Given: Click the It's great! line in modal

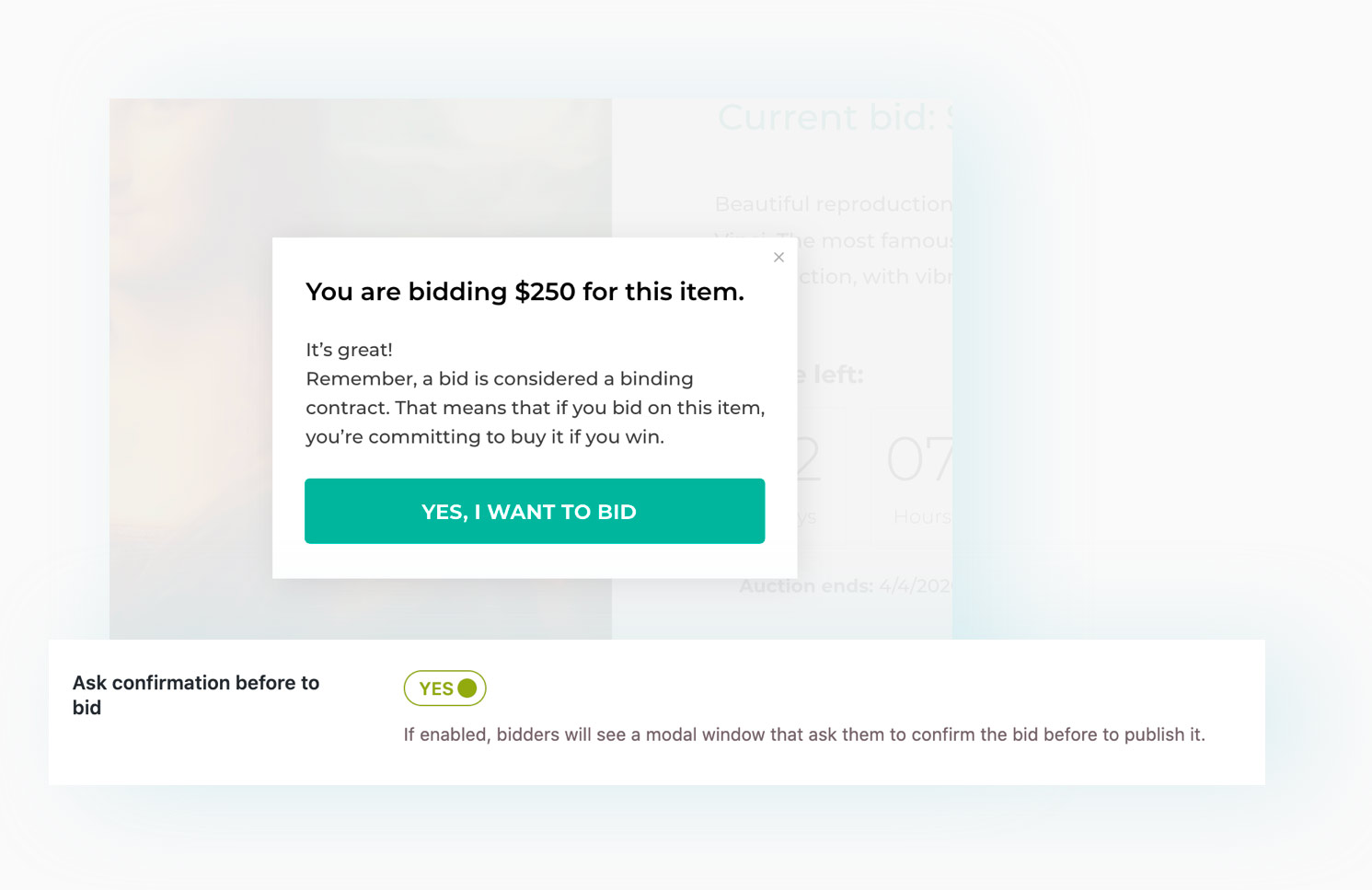Looking at the screenshot, I should 350,350.
